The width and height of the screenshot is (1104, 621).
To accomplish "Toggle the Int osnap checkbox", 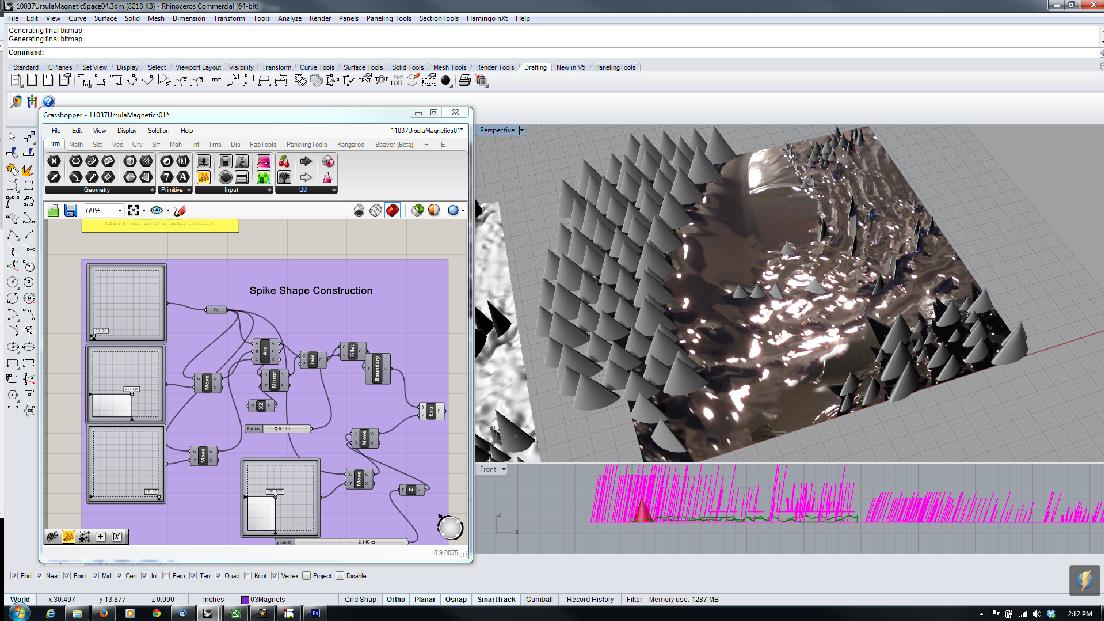I will 144,576.
